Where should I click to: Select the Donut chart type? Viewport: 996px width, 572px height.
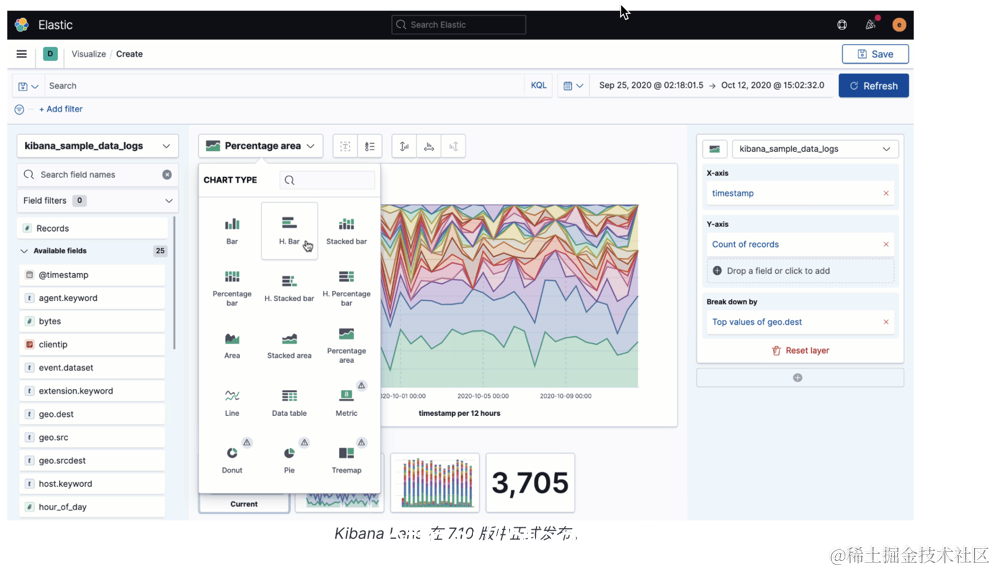pyautogui.click(x=232, y=460)
